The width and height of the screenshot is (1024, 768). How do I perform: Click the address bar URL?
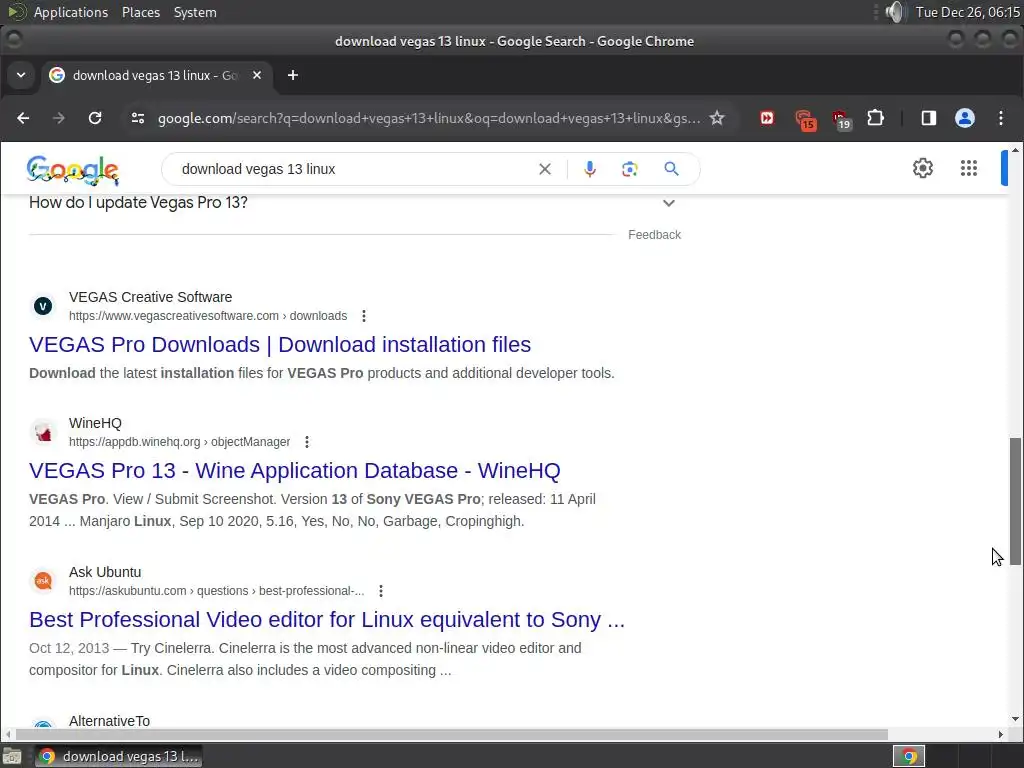tap(429, 118)
